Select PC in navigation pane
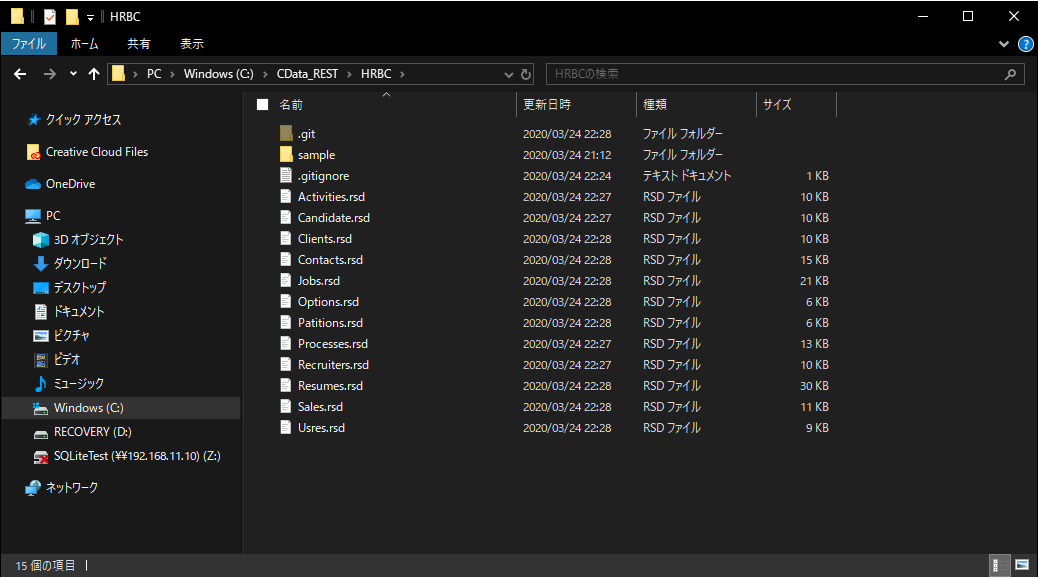 53,216
